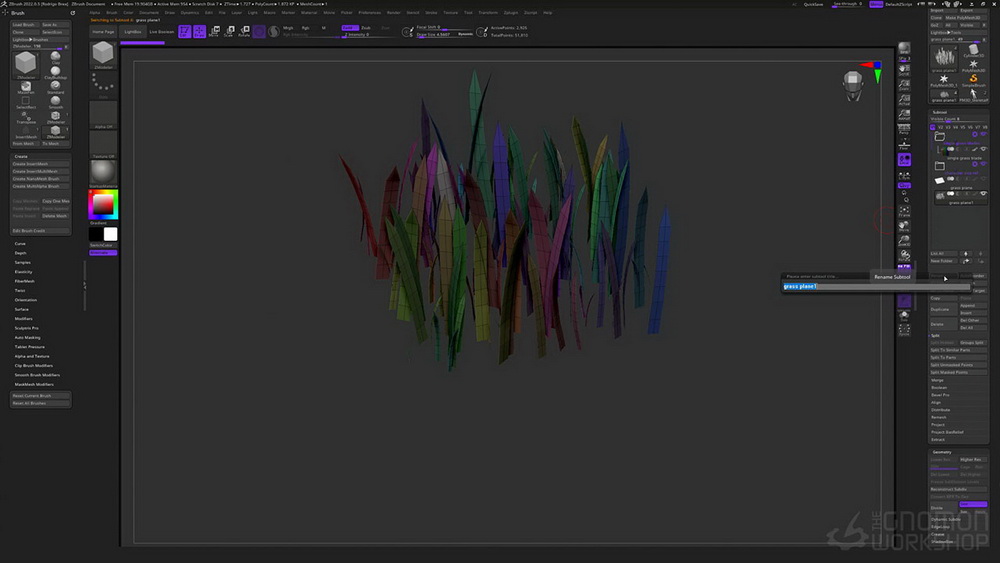This screenshot has width=1000, height=563.
Task: Expand the Tablet Pressure section
Action: point(29,347)
